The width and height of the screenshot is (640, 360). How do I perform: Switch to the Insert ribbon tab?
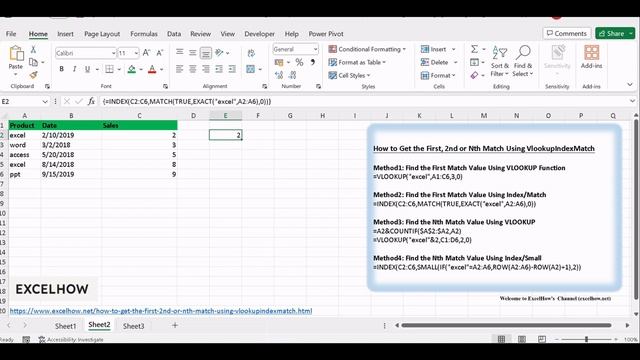pyautogui.click(x=65, y=34)
